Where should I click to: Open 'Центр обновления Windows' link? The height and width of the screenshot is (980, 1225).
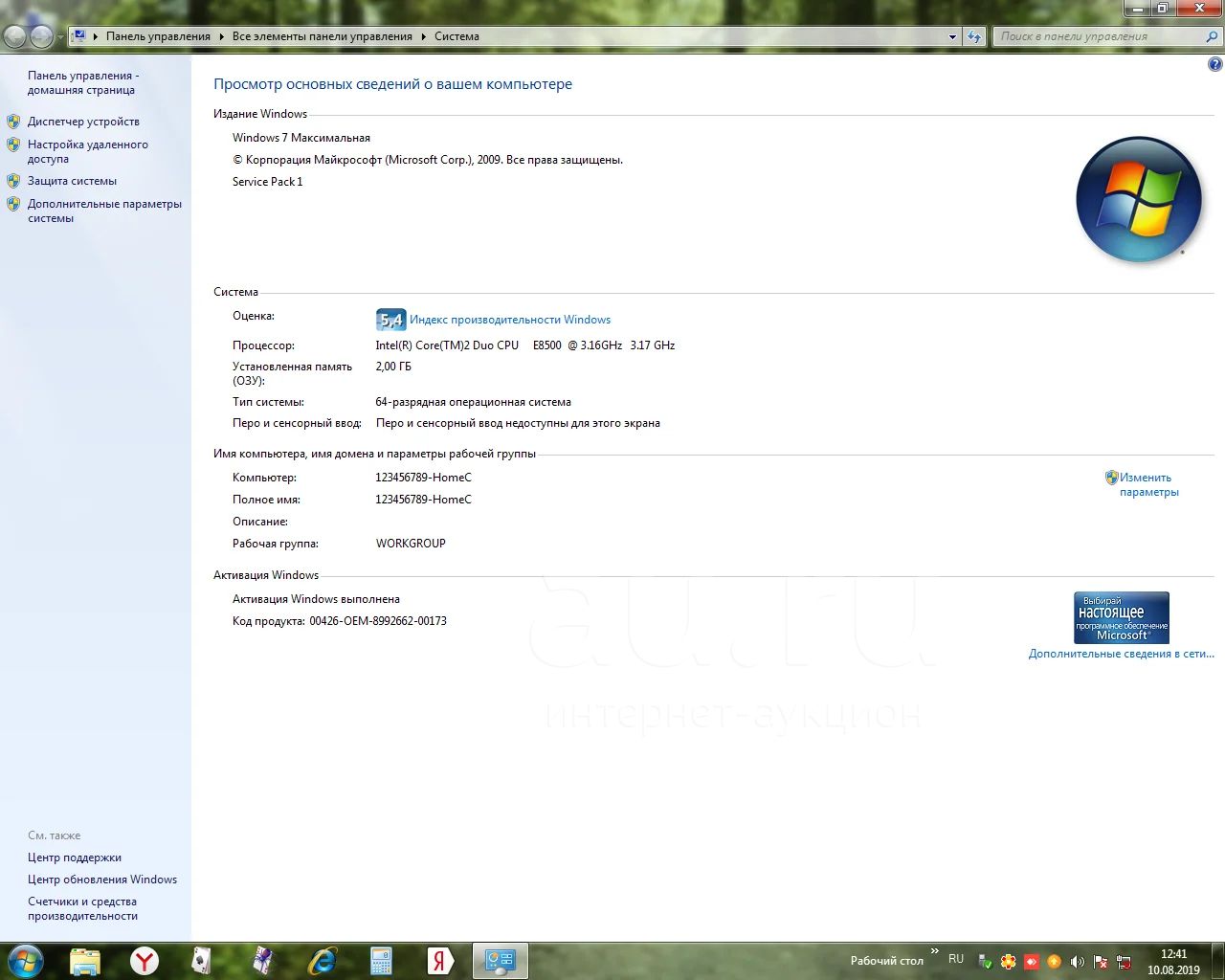coord(102,880)
